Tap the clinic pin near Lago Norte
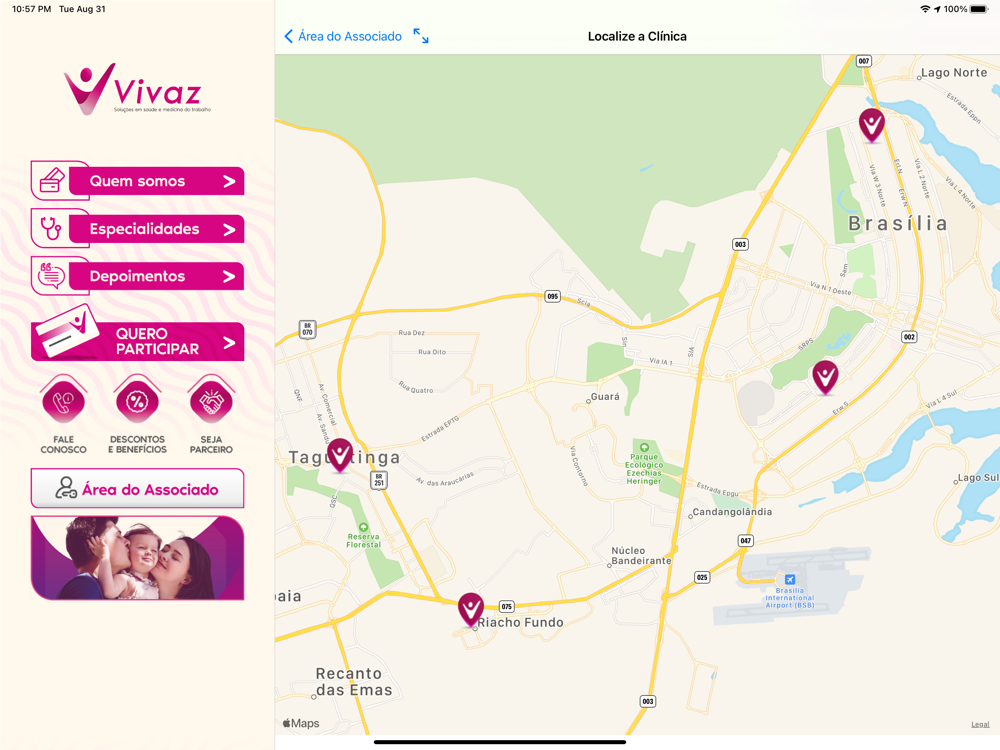 click(871, 125)
